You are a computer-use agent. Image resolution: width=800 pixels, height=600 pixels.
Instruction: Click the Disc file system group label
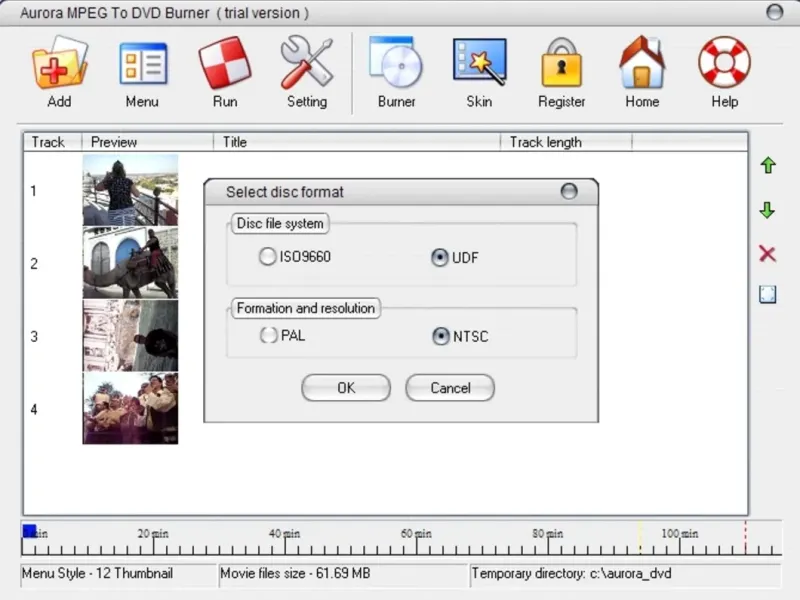280,223
